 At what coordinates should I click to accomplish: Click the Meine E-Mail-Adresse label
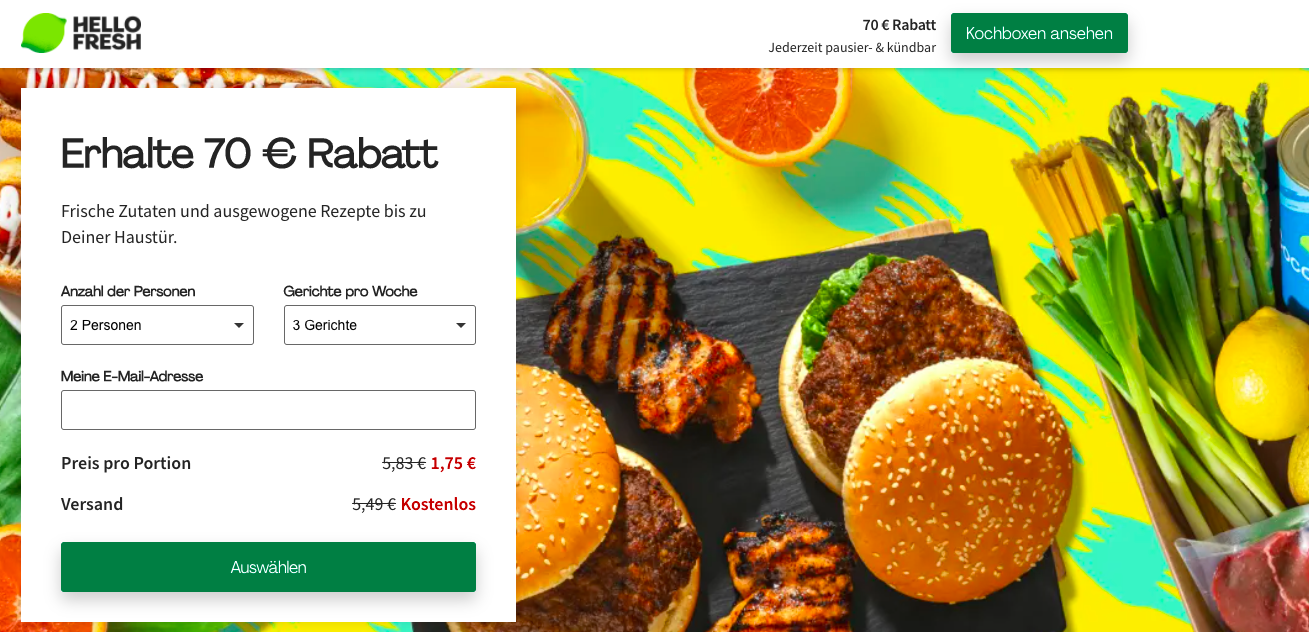tap(132, 376)
